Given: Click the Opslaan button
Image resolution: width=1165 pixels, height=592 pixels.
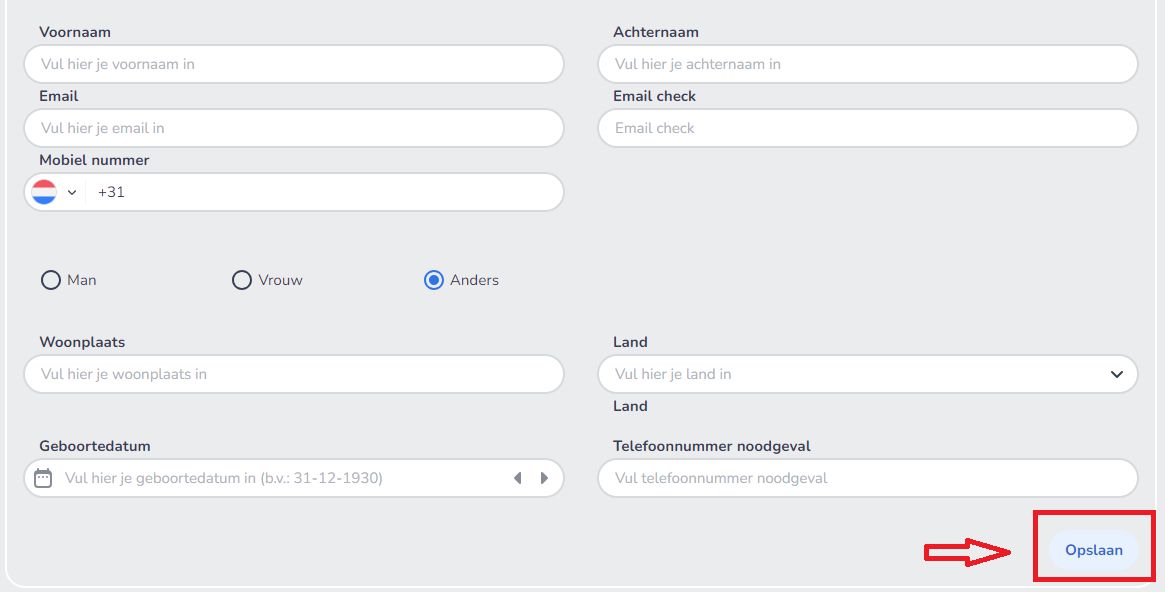Looking at the screenshot, I should (1093, 550).
